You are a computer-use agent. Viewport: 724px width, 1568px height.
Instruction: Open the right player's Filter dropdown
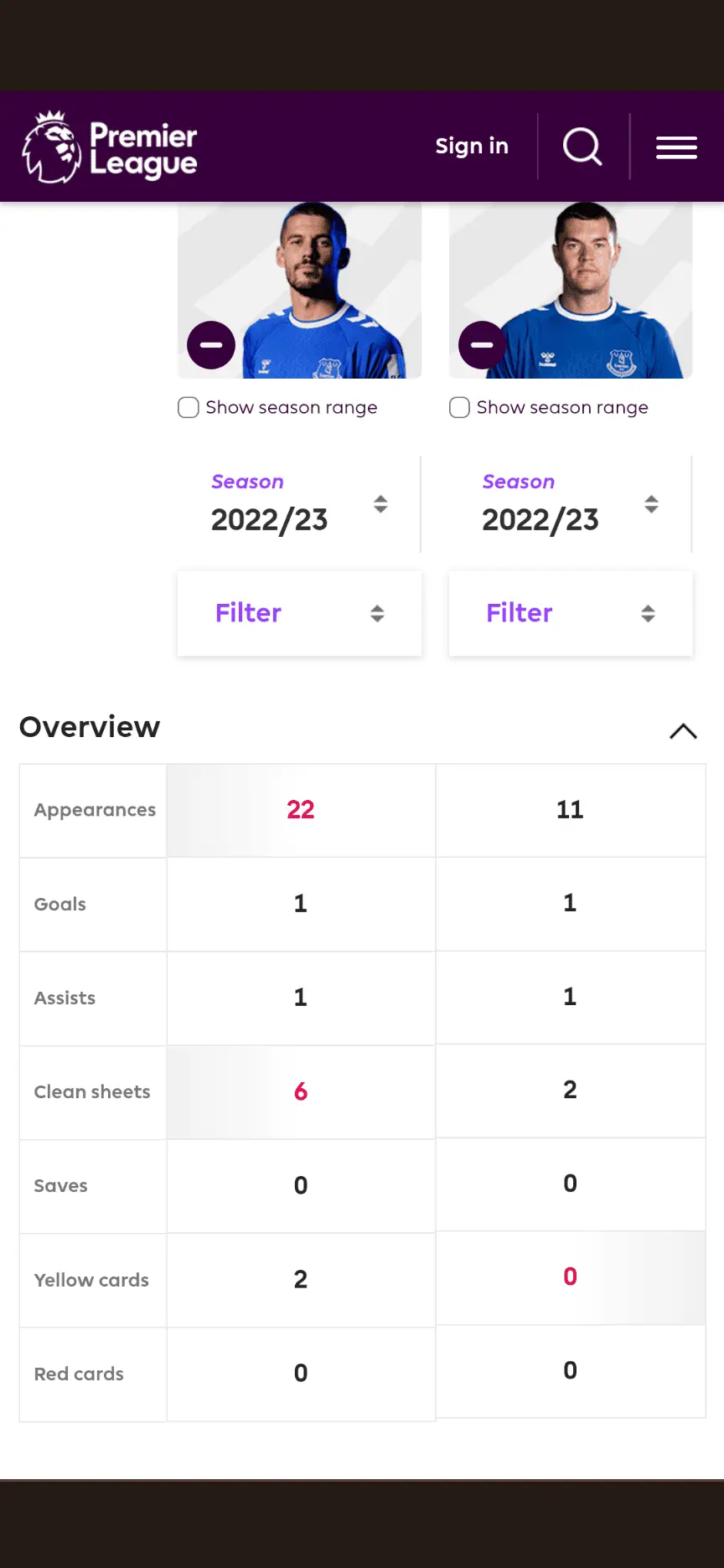[x=570, y=613]
